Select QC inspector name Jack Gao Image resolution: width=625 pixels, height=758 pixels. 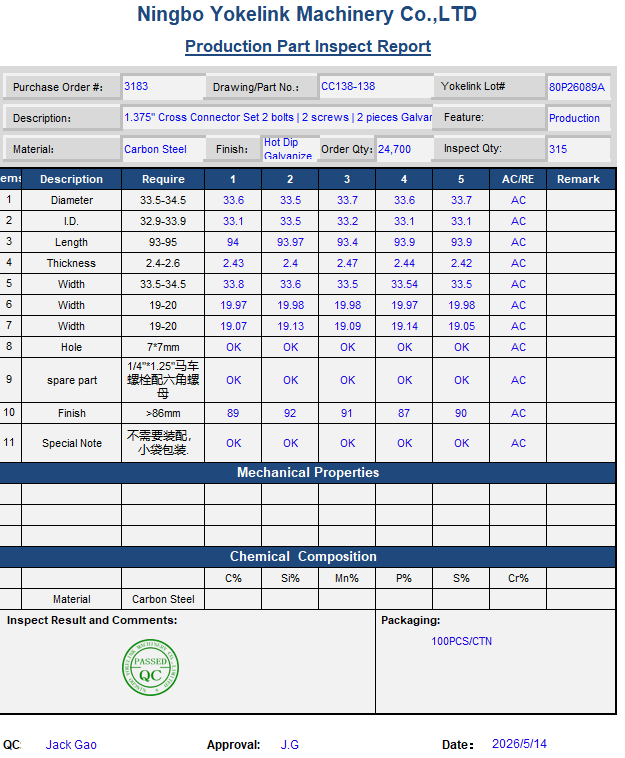(71, 744)
